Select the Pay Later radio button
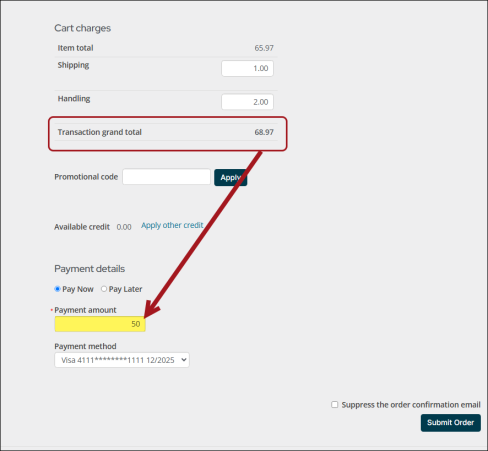Image resolution: width=488 pixels, height=451 pixels. pyautogui.click(x=104, y=289)
